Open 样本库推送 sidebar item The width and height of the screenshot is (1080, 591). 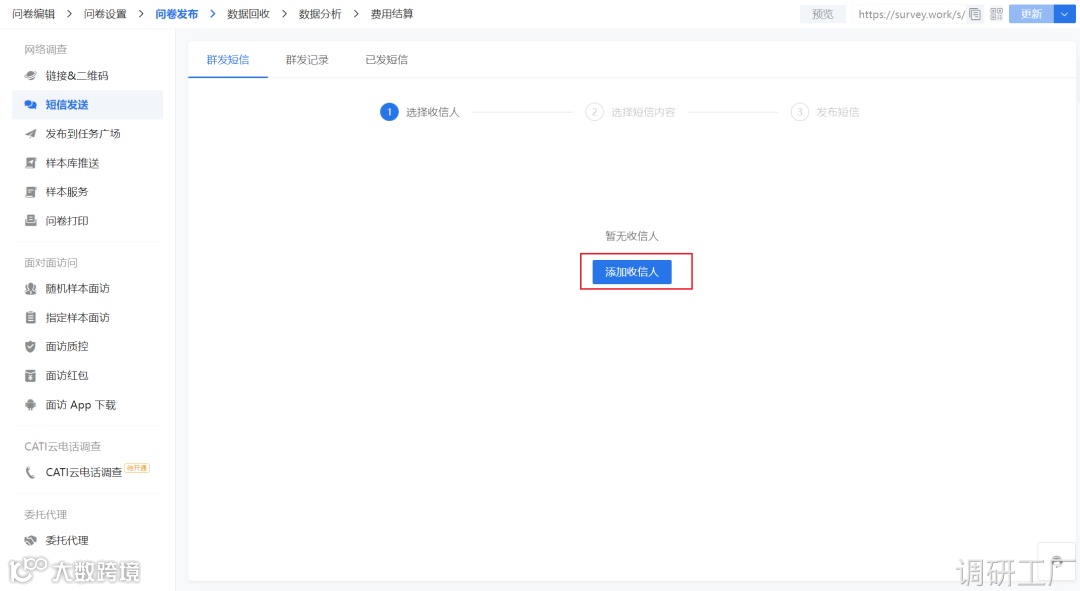click(87, 163)
